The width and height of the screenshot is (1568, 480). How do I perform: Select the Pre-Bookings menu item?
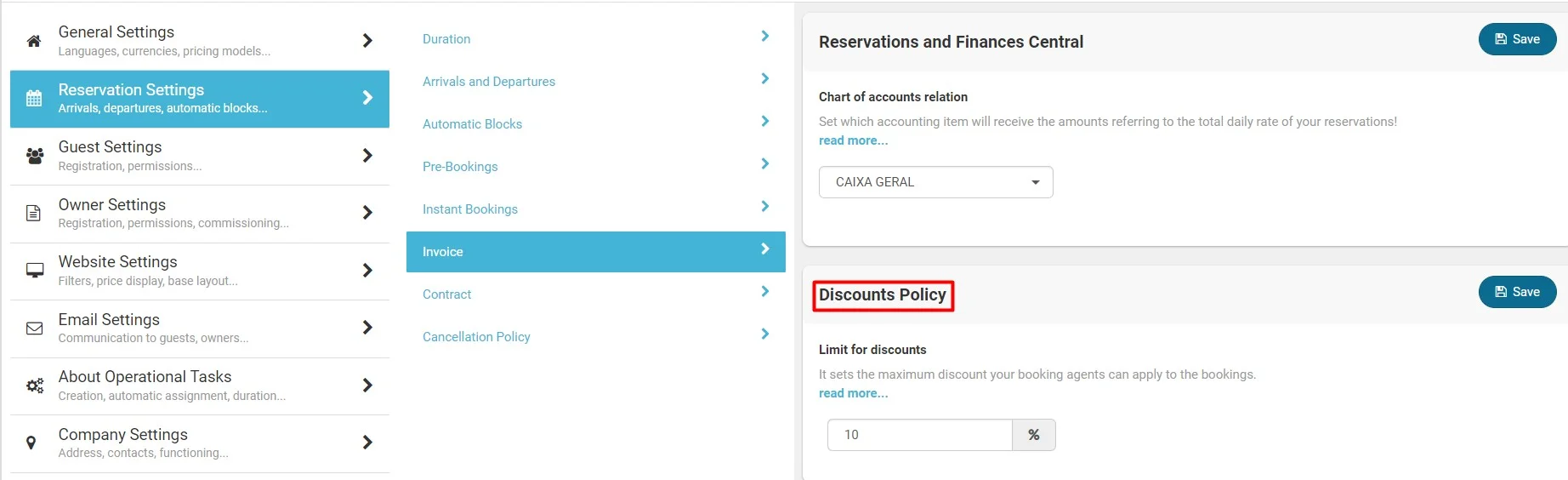coord(460,167)
